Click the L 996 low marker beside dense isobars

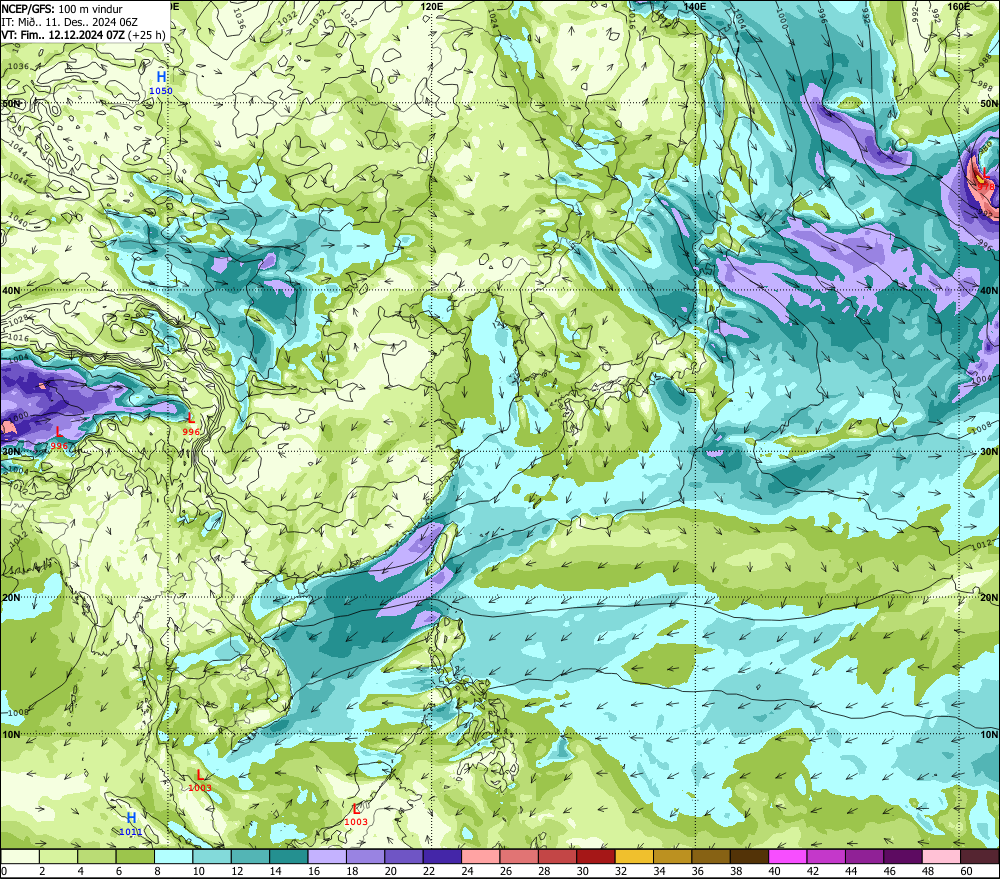[191, 424]
